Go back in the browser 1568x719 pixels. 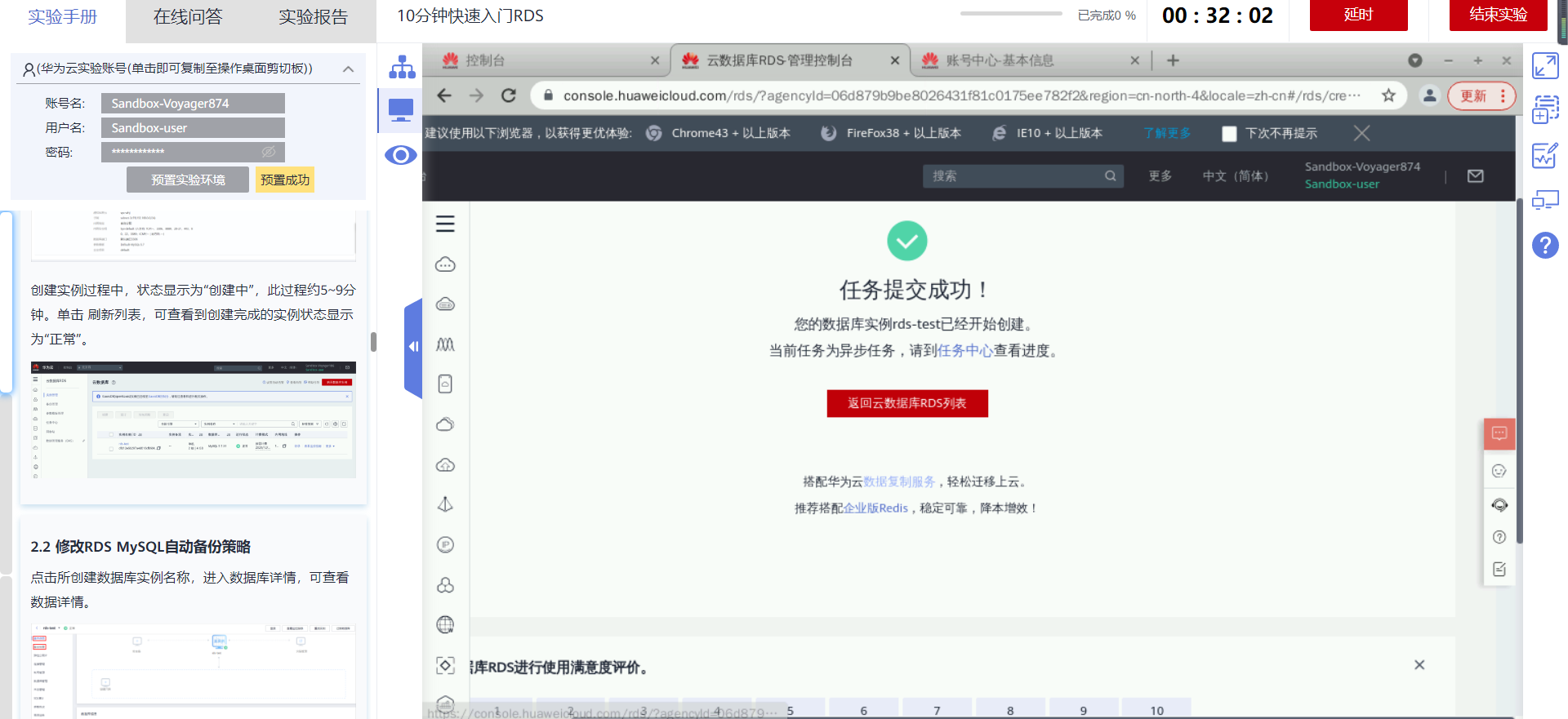[444, 95]
